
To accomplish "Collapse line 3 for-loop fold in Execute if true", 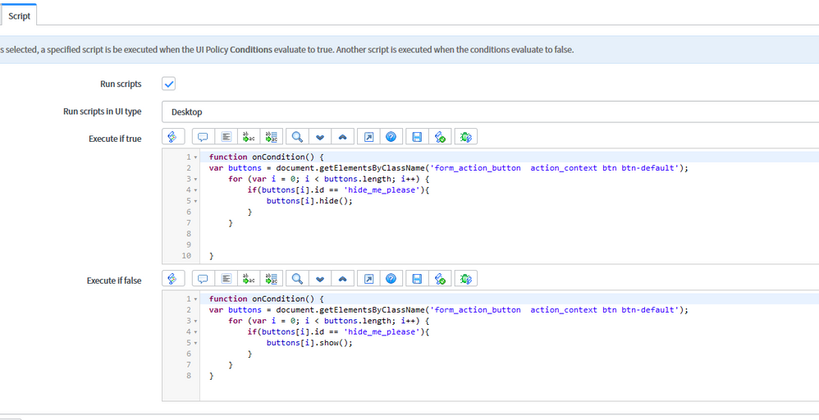I will point(196,179).
